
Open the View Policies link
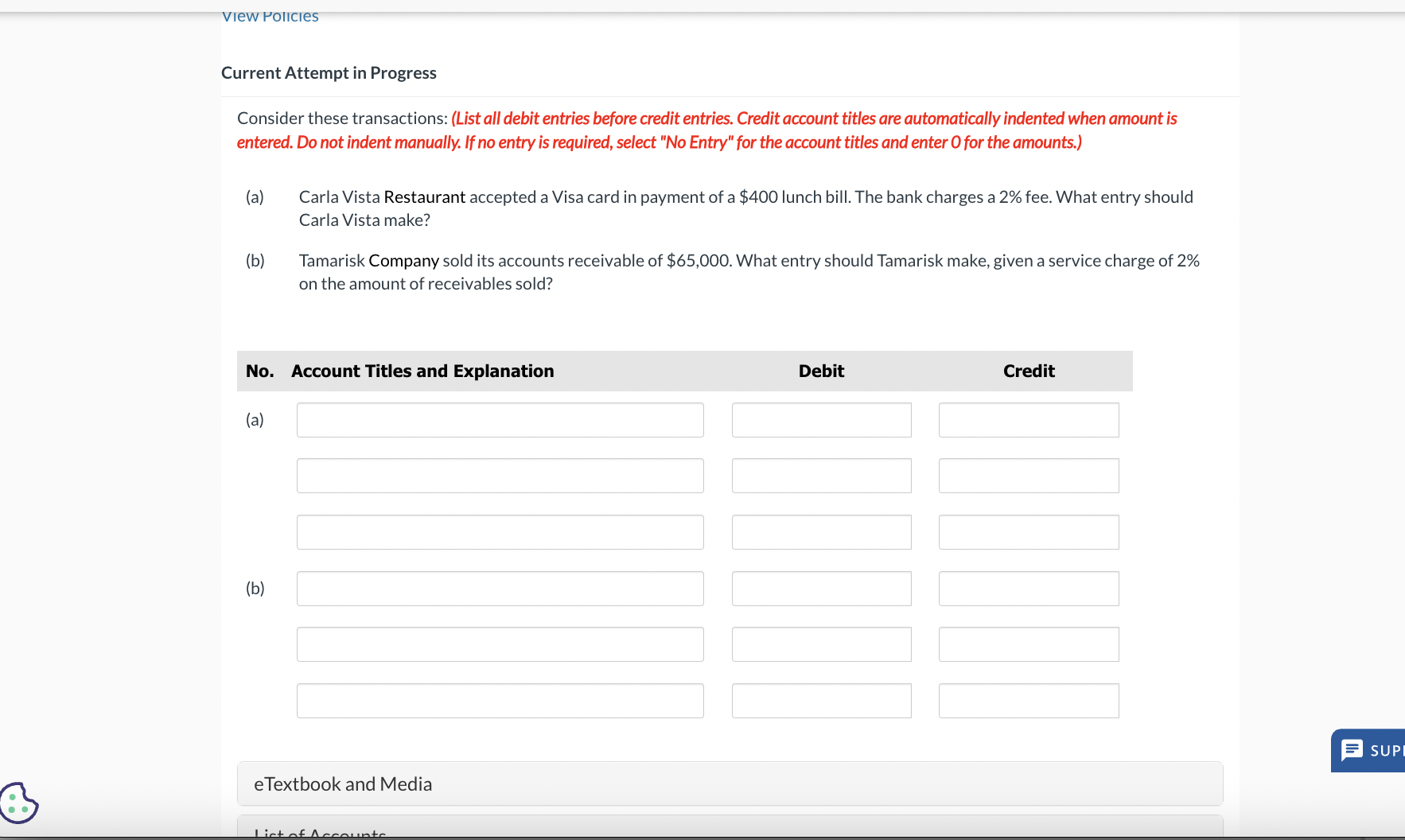pos(269,15)
